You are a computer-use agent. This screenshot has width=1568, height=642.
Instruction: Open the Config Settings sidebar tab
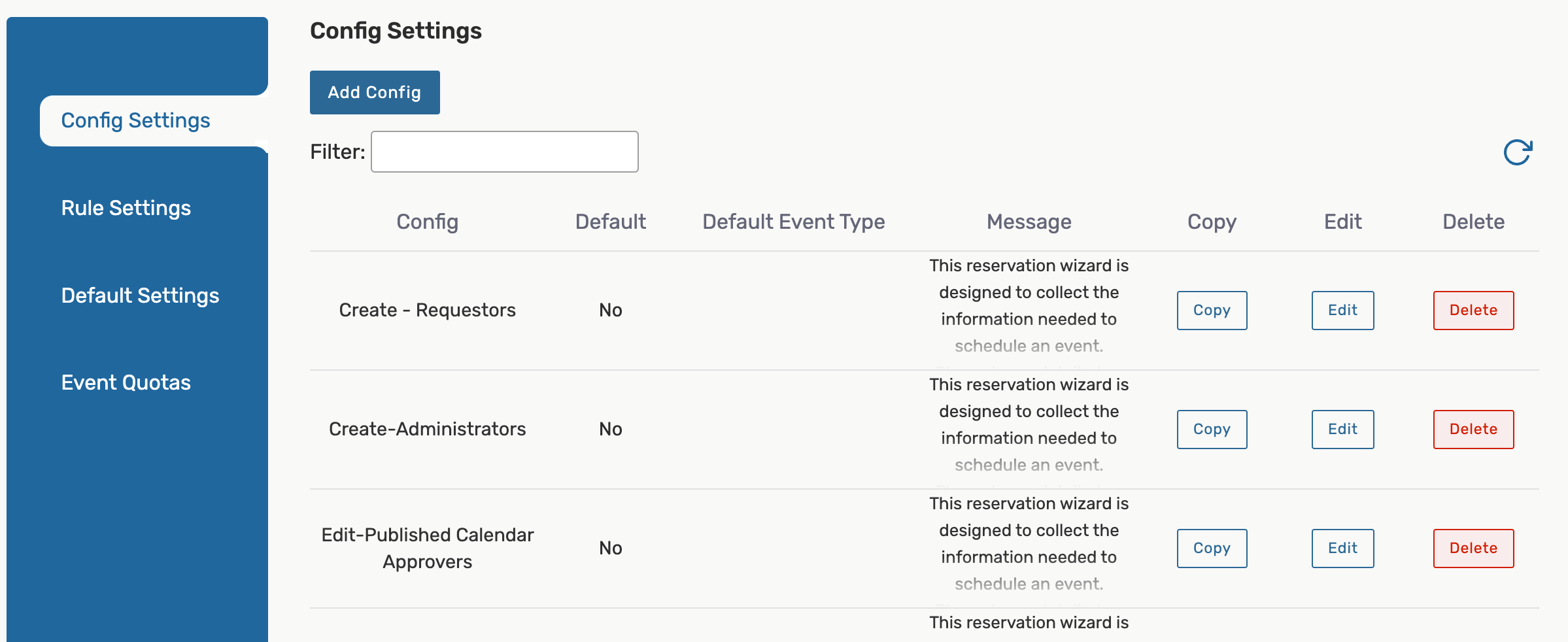pos(136,121)
